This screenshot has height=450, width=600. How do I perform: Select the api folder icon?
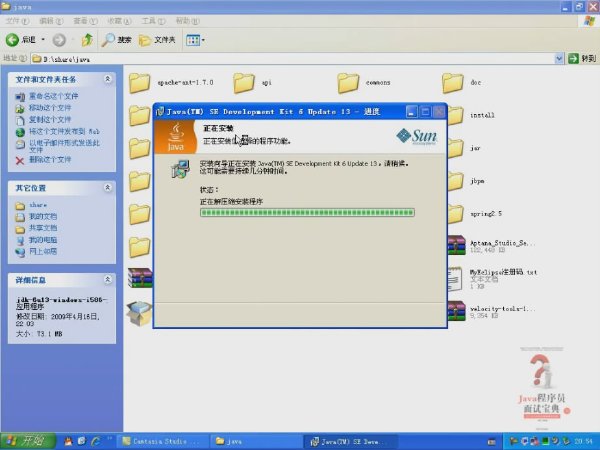pyautogui.click(x=244, y=83)
